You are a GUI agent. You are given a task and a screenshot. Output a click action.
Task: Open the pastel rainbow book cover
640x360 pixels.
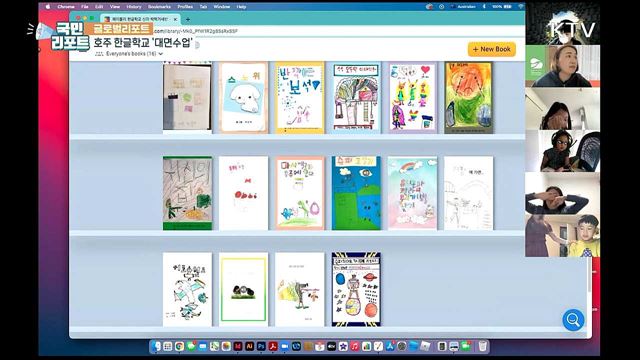tap(412, 193)
